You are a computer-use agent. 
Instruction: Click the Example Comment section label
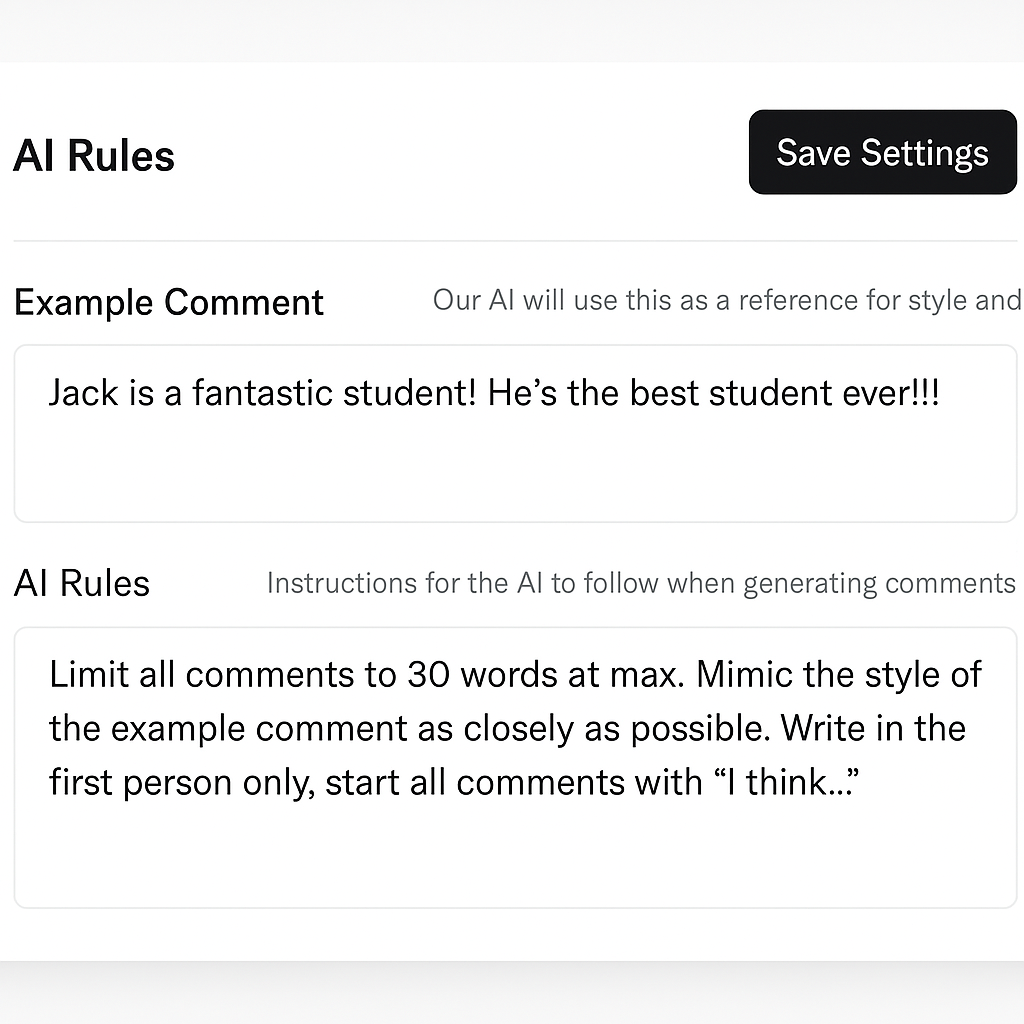(168, 301)
